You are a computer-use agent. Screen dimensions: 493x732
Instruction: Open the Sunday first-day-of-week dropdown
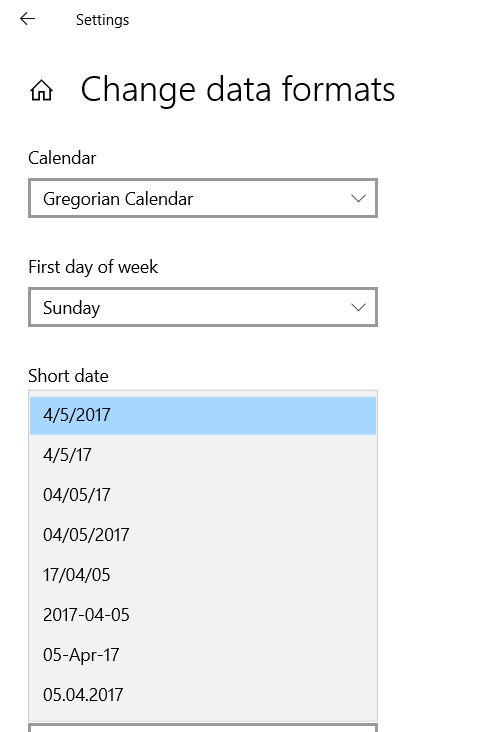pos(203,307)
